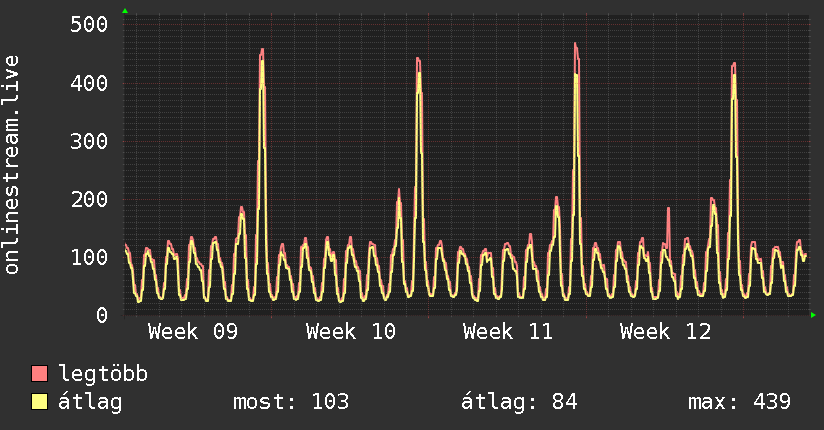Click the 500 y-axis tick label
This screenshot has height=430, width=824.
(89, 25)
